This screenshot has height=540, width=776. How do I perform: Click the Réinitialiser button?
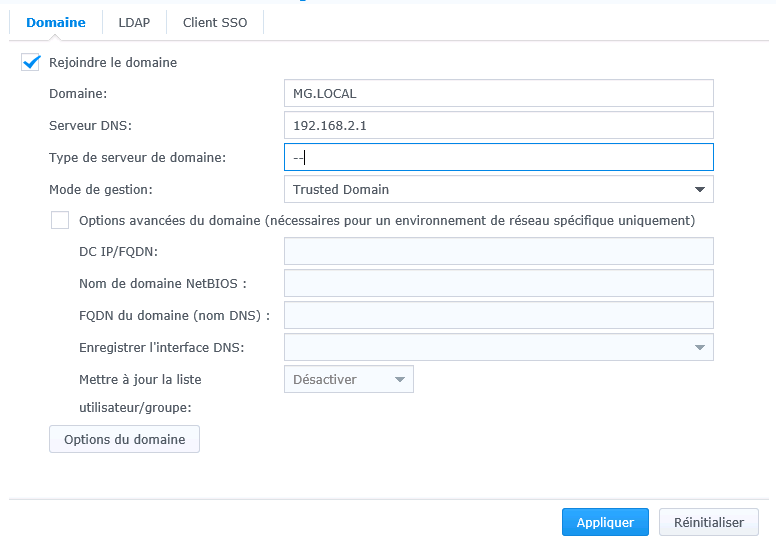coord(709,522)
